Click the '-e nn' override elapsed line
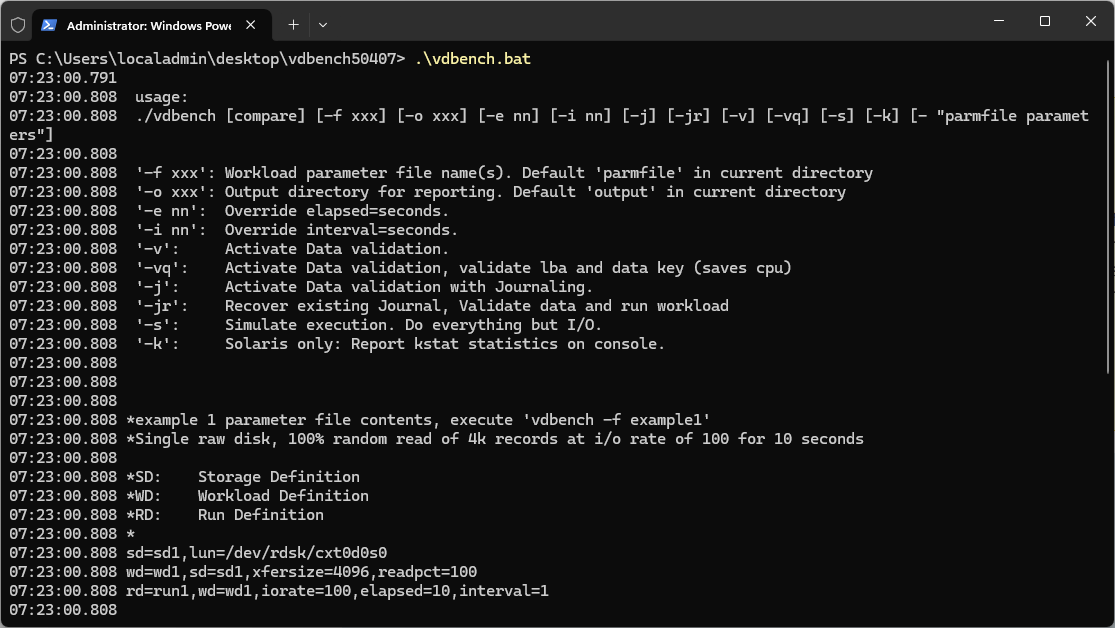This screenshot has width=1115, height=628. click(292, 211)
